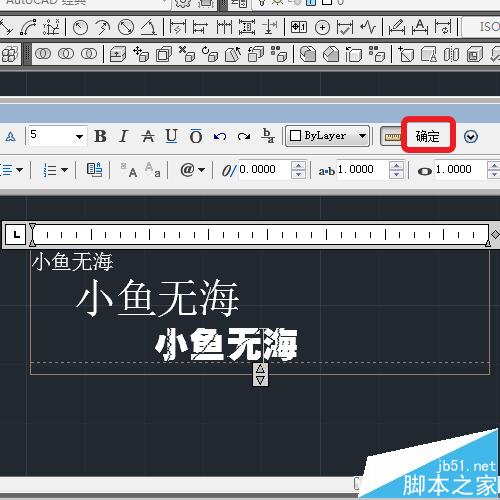500x500 pixels.
Task: Undo the last text edit
Action: pyautogui.click(x=220, y=136)
